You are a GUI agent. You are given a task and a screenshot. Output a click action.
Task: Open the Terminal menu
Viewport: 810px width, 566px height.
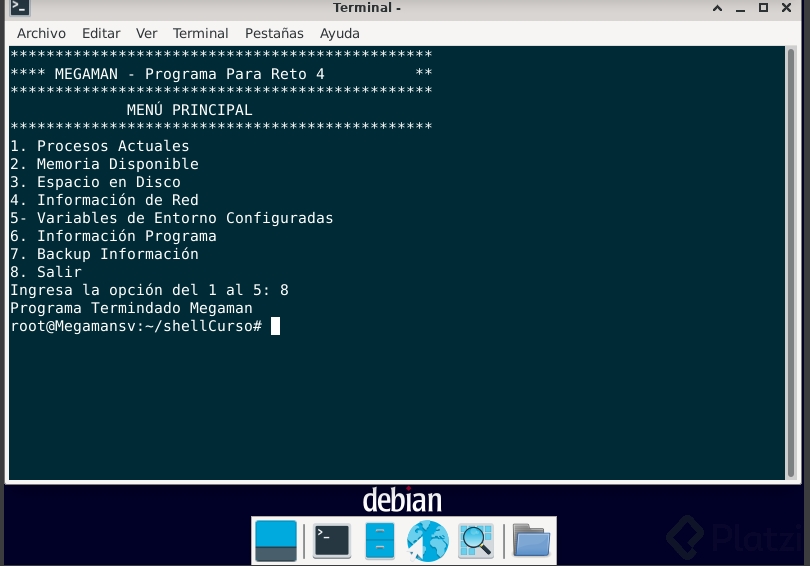tap(200, 34)
